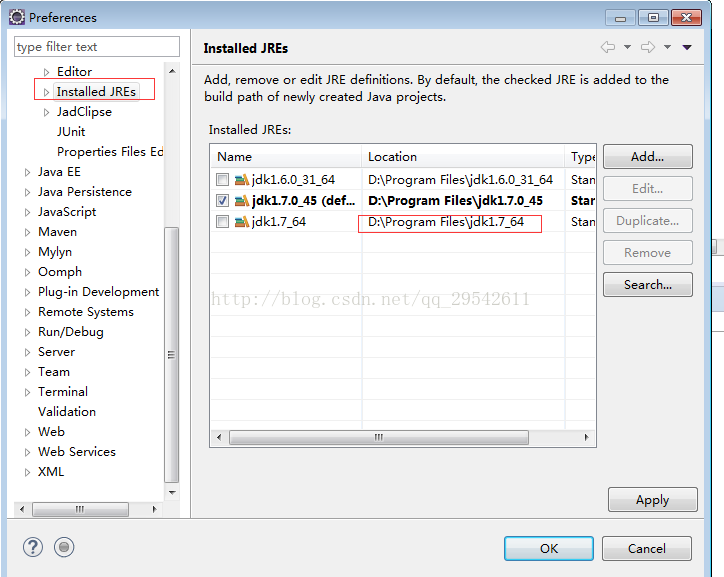Select Validation in the preferences tree
Screen dimensions: 724x577
pyautogui.click(x=67, y=412)
